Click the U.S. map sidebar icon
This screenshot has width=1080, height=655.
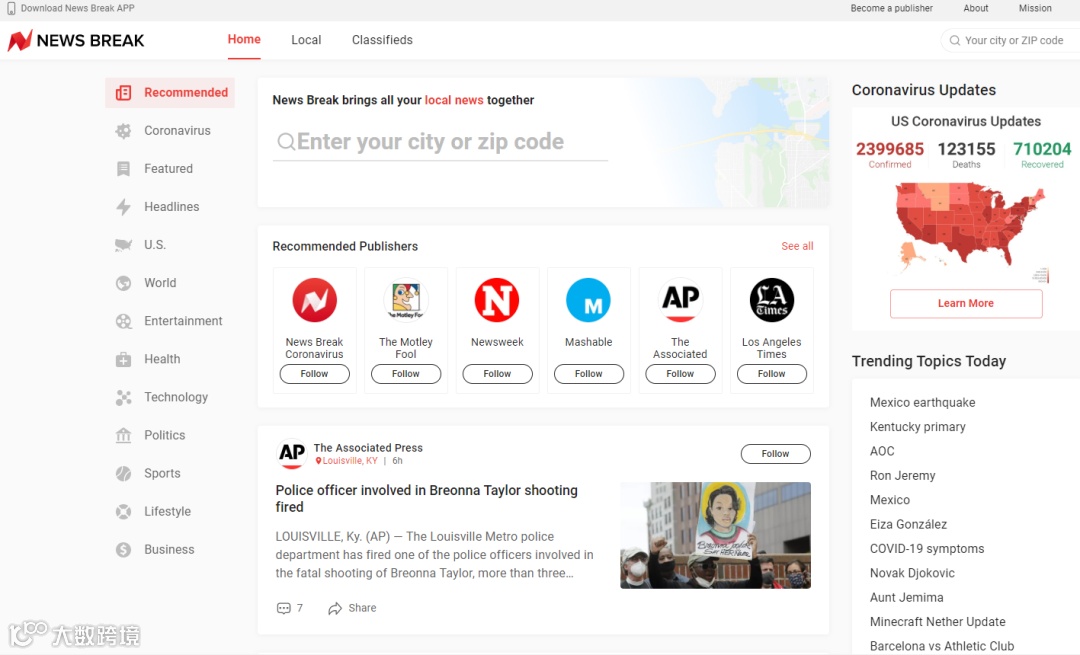(123, 245)
